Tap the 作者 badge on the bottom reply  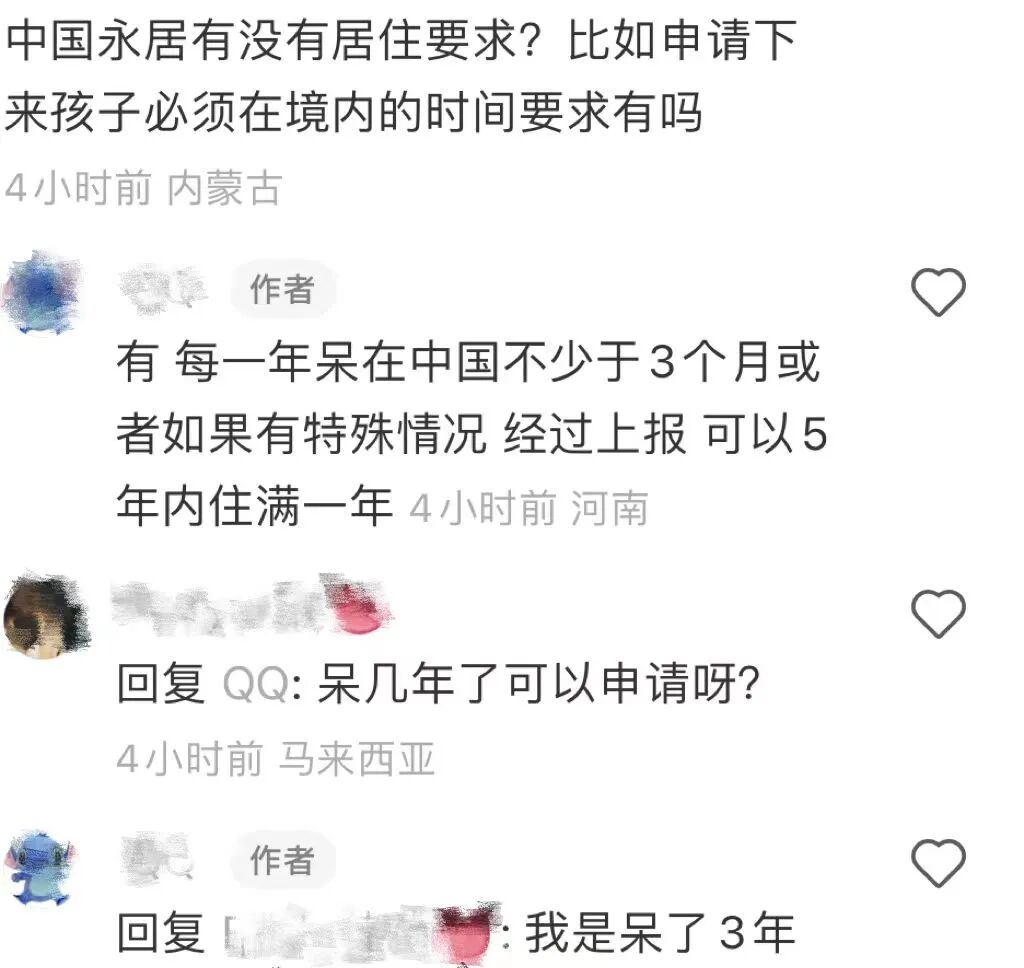coord(282,860)
